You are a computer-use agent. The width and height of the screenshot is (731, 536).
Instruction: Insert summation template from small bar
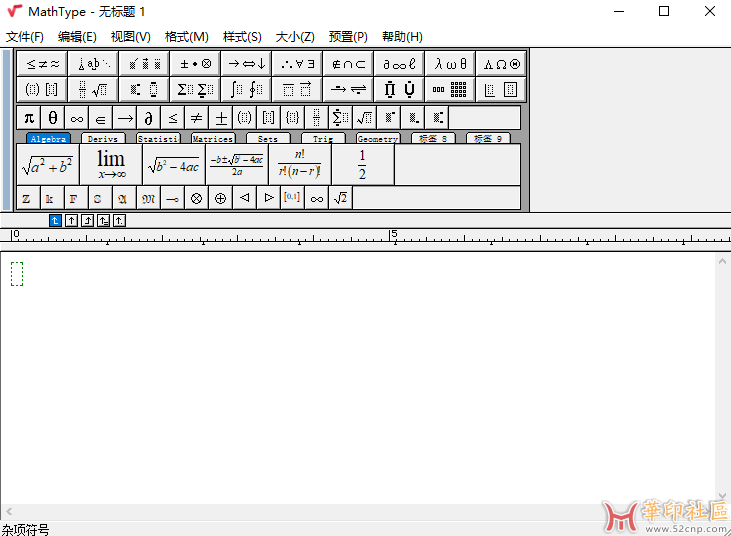(341, 118)
